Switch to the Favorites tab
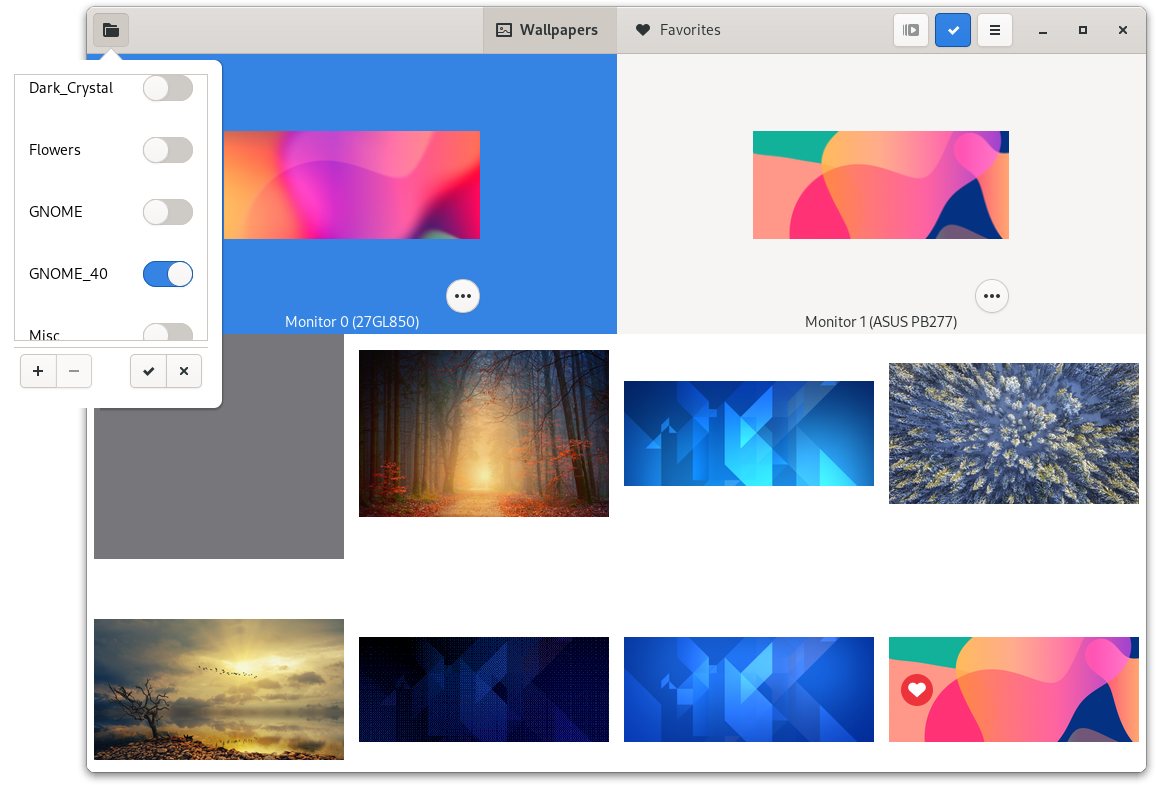The image size is (1156, 785). (677, 30)
